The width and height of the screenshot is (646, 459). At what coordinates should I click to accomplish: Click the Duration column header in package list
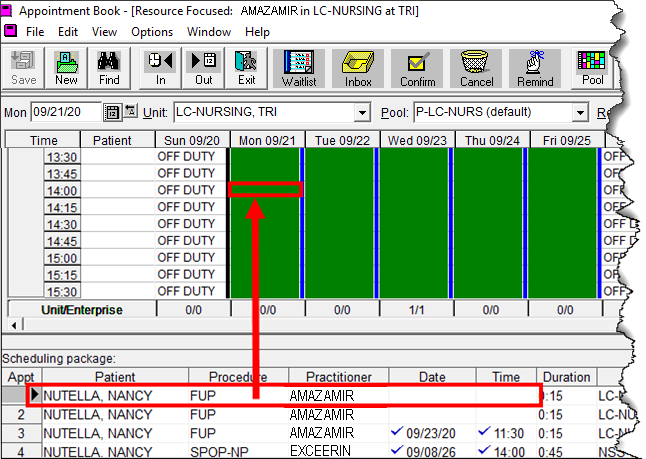566,377
